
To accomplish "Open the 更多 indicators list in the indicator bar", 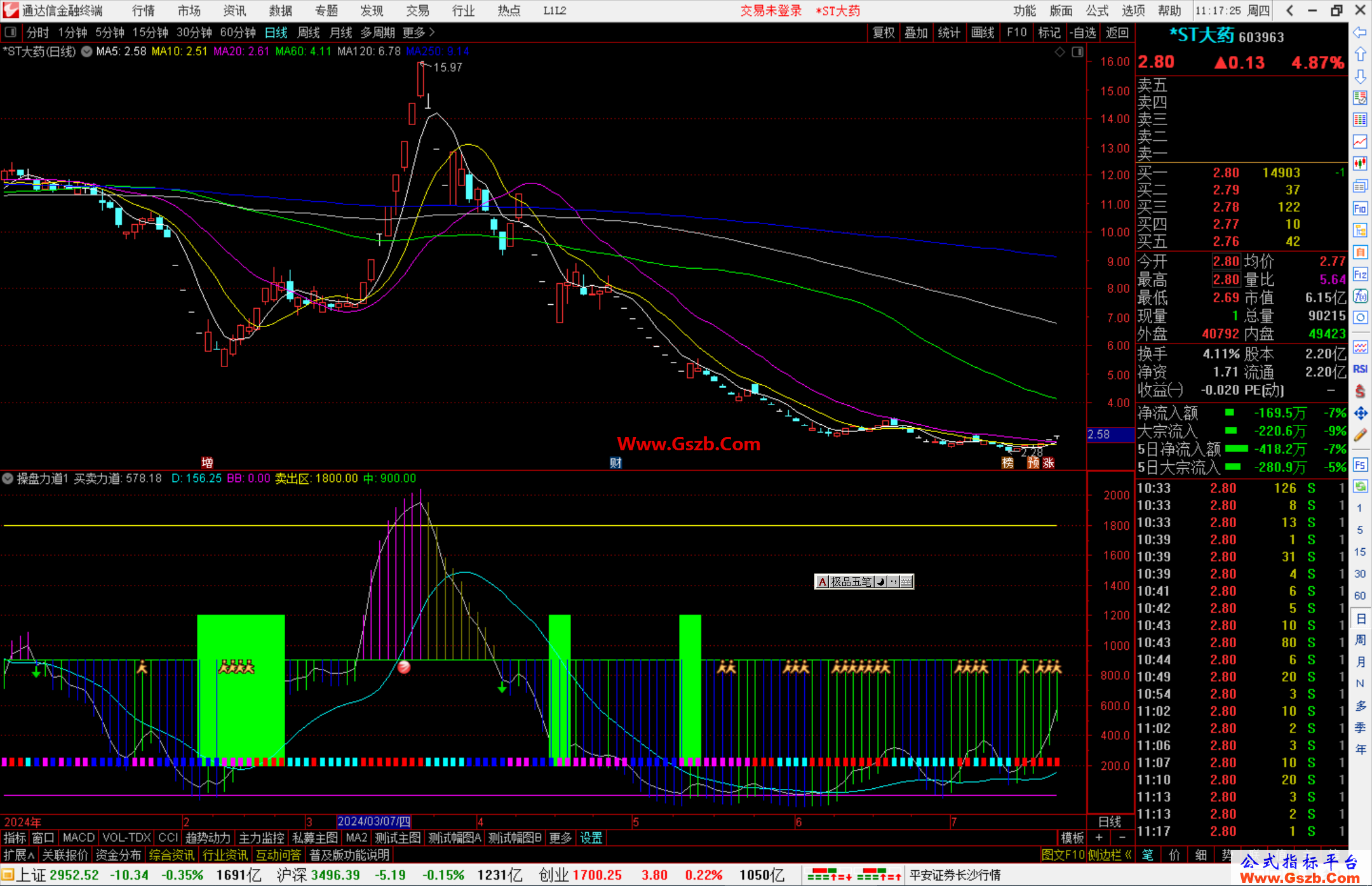I will 560,838.
